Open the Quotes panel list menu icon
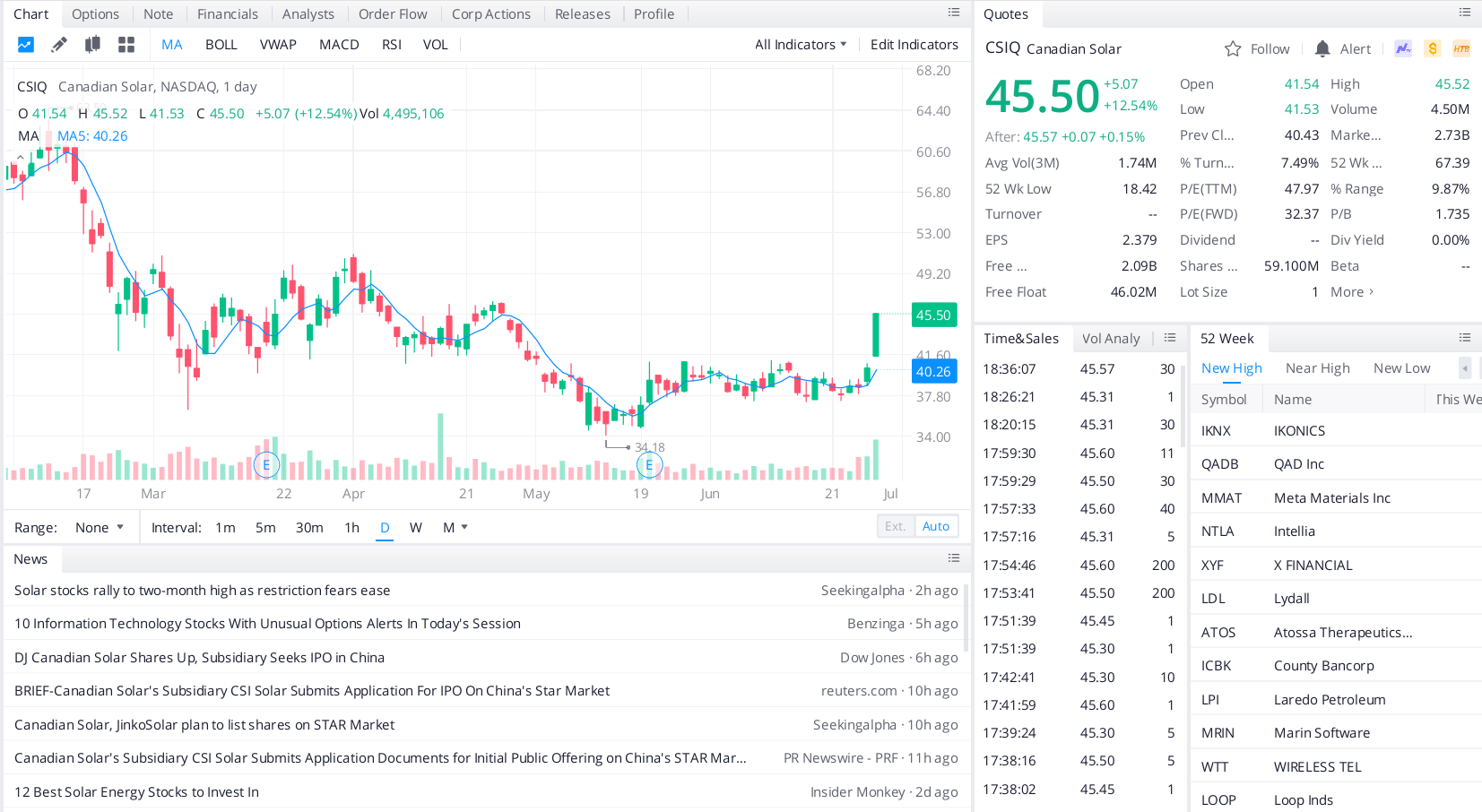Image resolution: width=1482 pixels, height=812 pixels. click(x=1465, y=13)
